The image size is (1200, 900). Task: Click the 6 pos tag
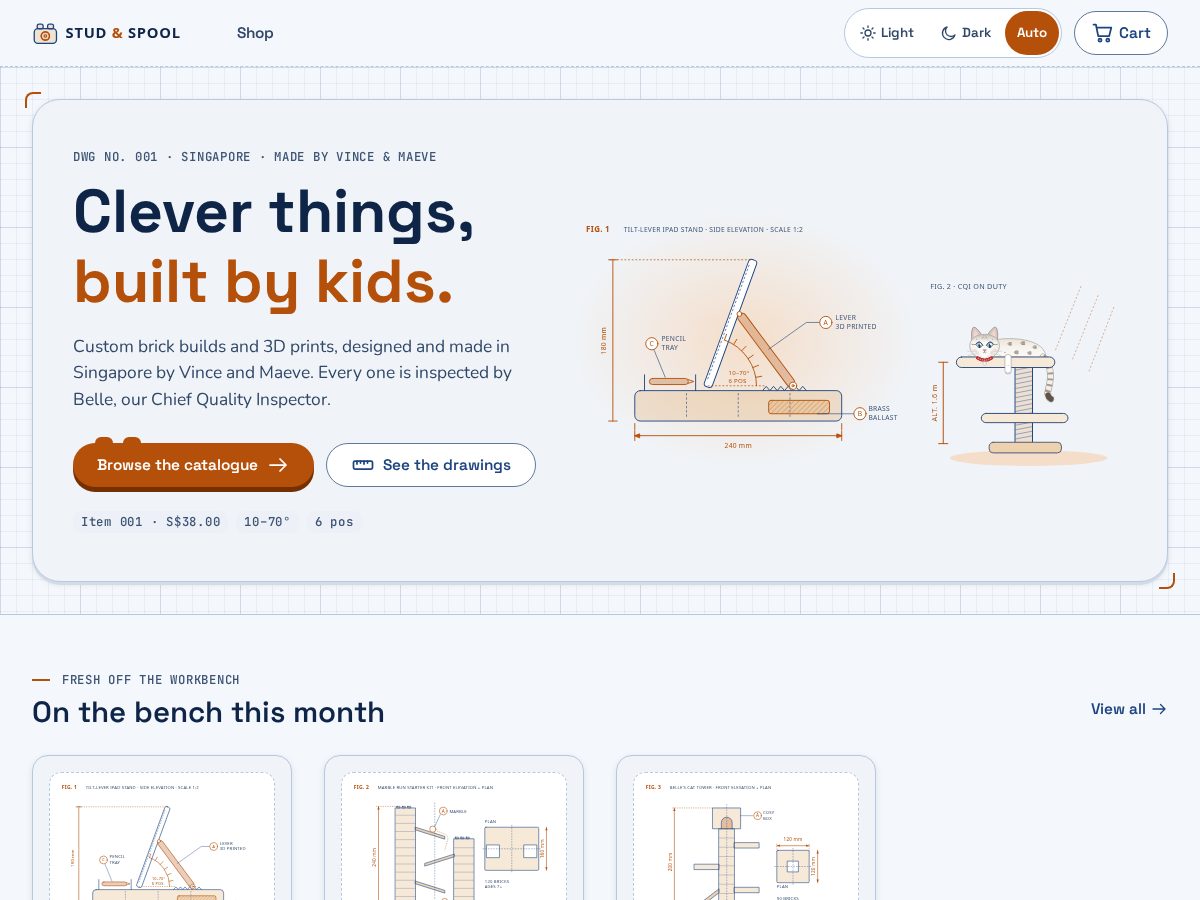(x=334, y=522)
